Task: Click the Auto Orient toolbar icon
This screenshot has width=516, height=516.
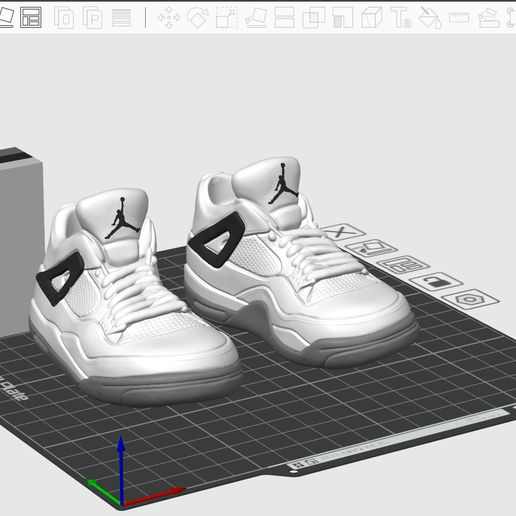Action: (x=6, y=17)
